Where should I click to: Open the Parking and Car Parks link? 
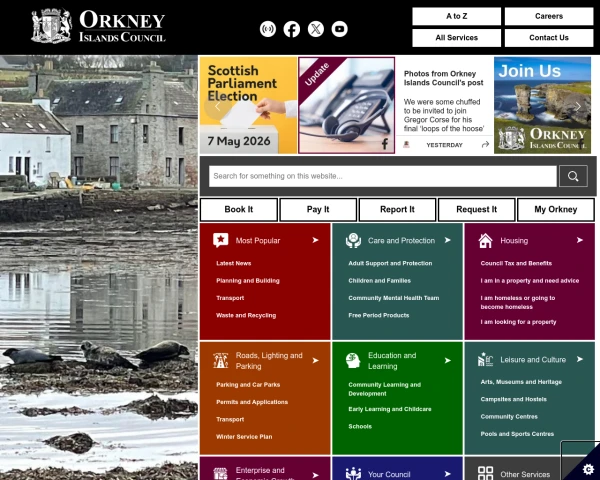pyautogui.click(x=248, y=385)
